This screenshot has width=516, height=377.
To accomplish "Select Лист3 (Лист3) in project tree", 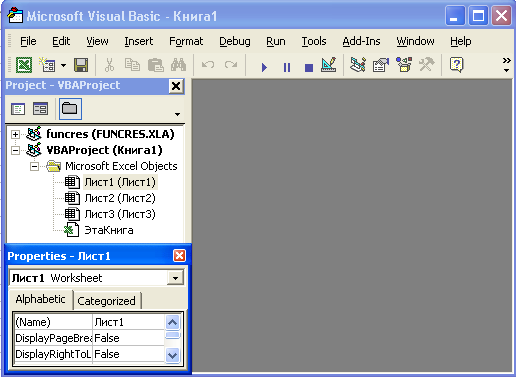I will click(120, 214).
